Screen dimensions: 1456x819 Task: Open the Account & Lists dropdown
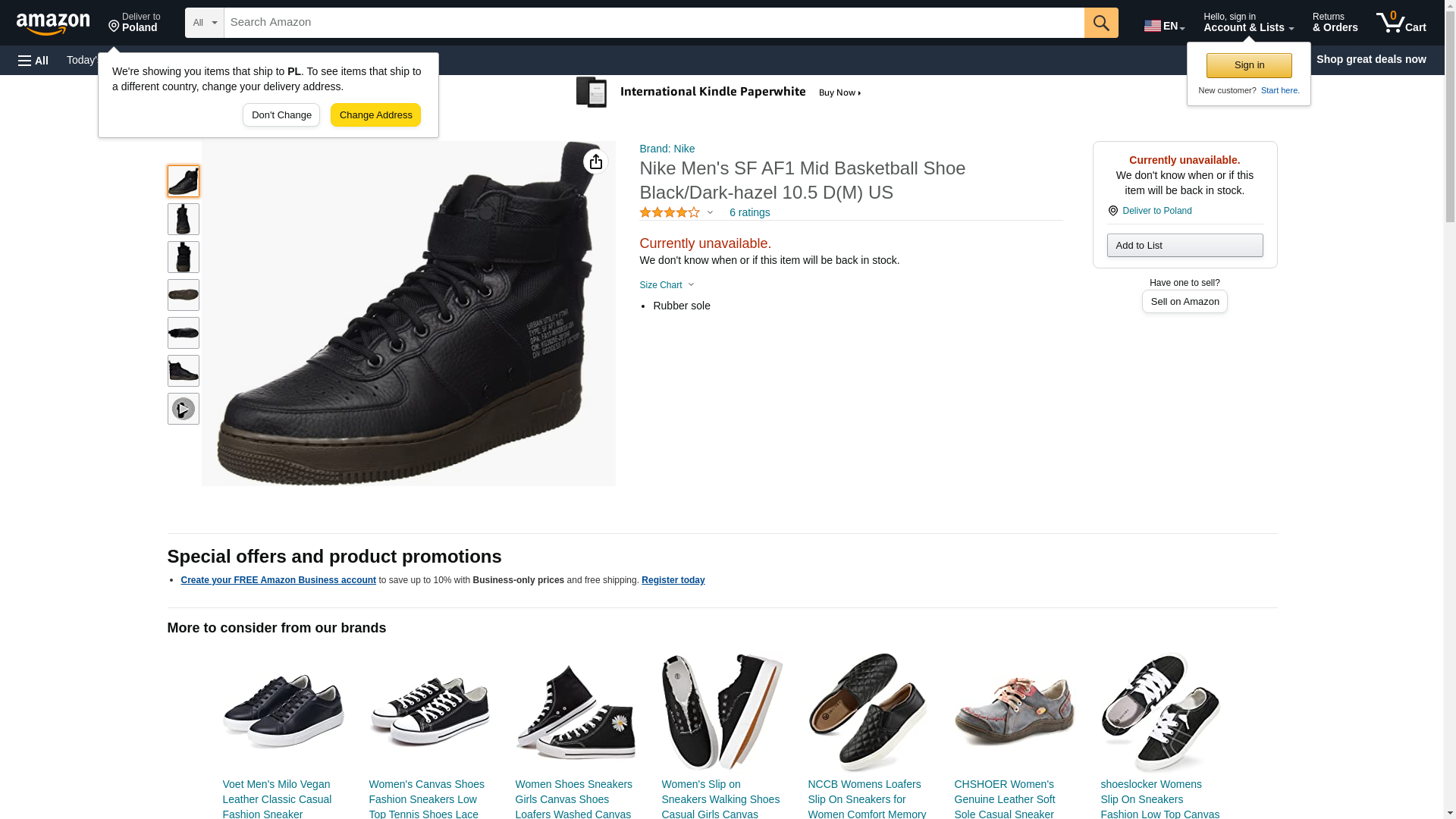coord(1248,23)
